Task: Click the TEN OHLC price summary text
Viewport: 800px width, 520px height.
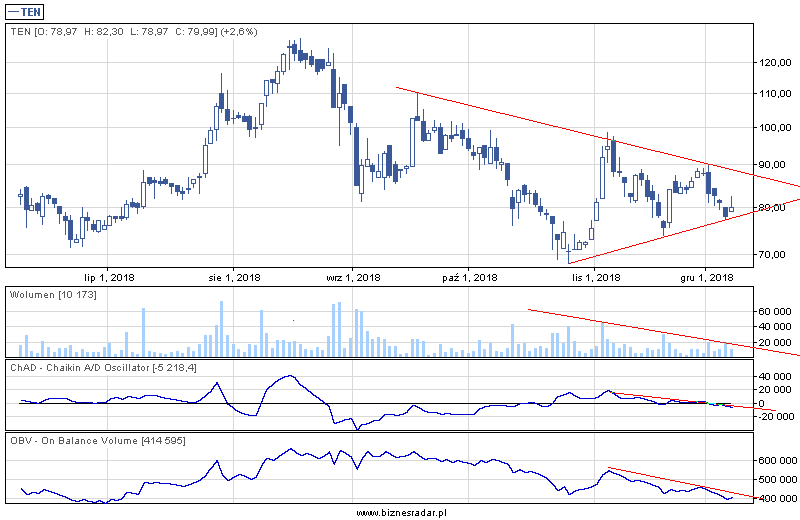Action: [x=134, y=32]
